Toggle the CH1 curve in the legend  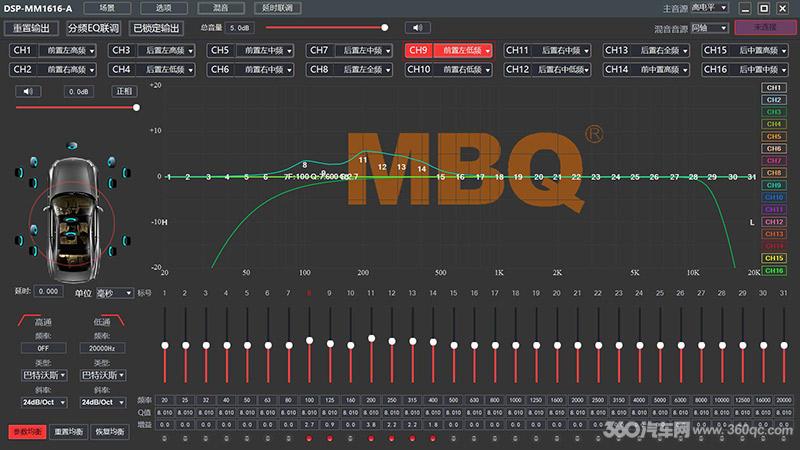tap(773, 88)
